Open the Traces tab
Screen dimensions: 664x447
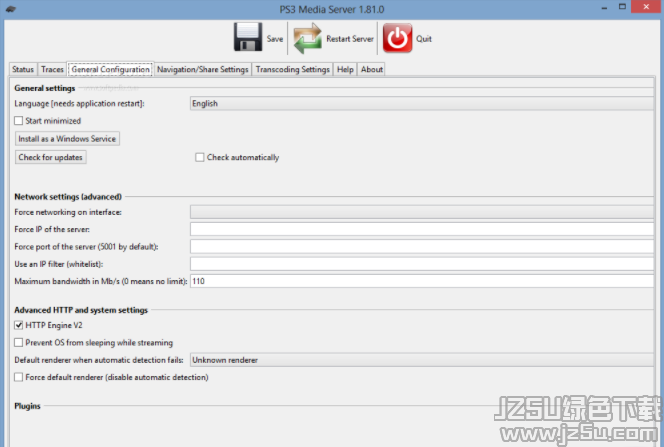click(x=53, y=70)
